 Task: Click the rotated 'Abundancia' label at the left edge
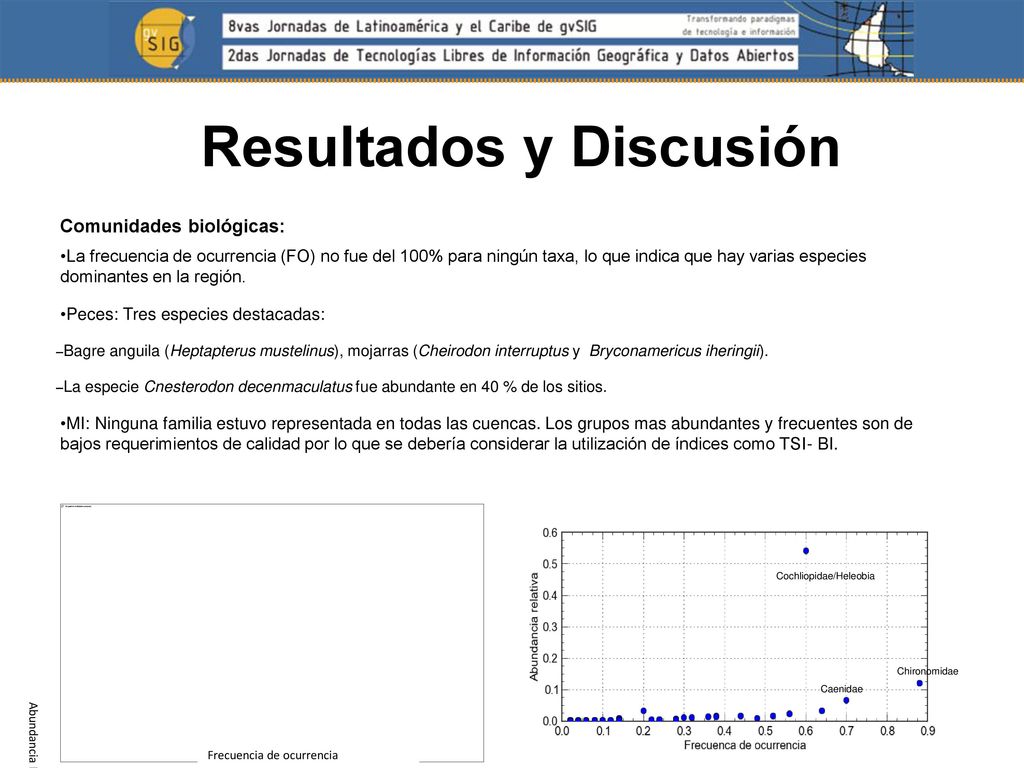[33, 733]
